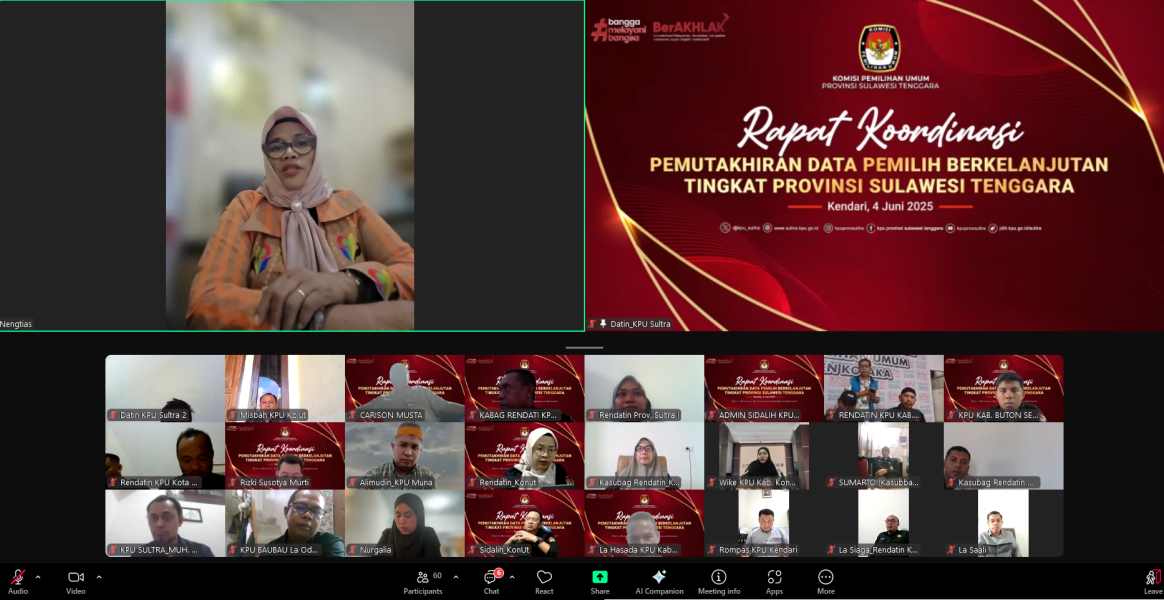The width and height of the screenshot is (1164, 600).
Task: Expand the chevron next to Participants
Action: pyautogui.click(x=456, y=577)
